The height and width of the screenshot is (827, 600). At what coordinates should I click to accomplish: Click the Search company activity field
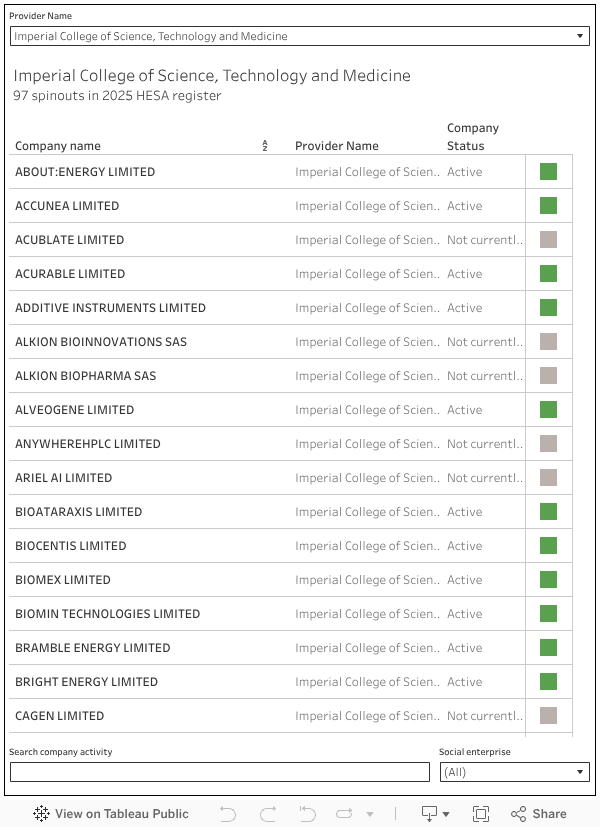(x=220, y=772)
